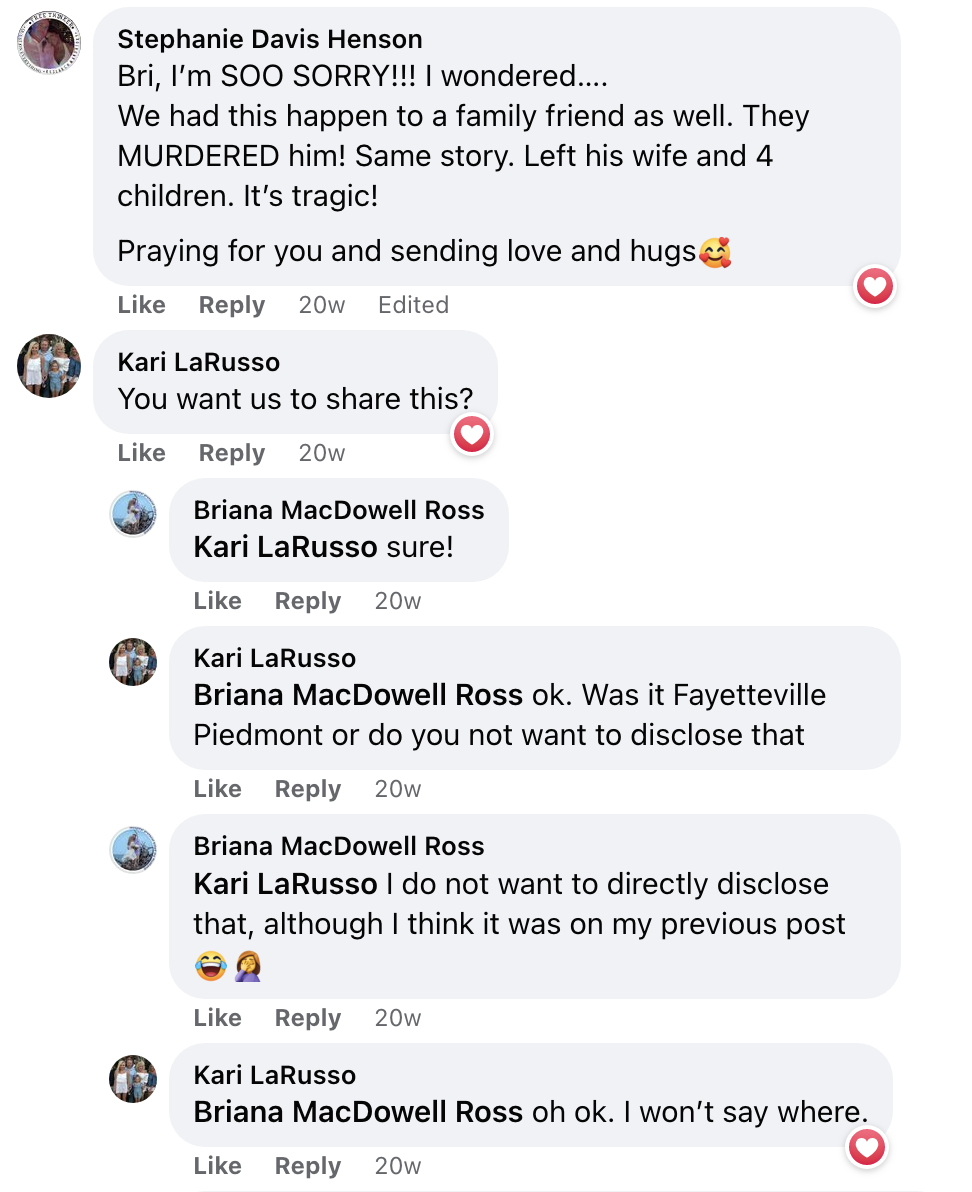
Task: Click heart reaction on Stephanie's comment
Action: coord(875,287)
